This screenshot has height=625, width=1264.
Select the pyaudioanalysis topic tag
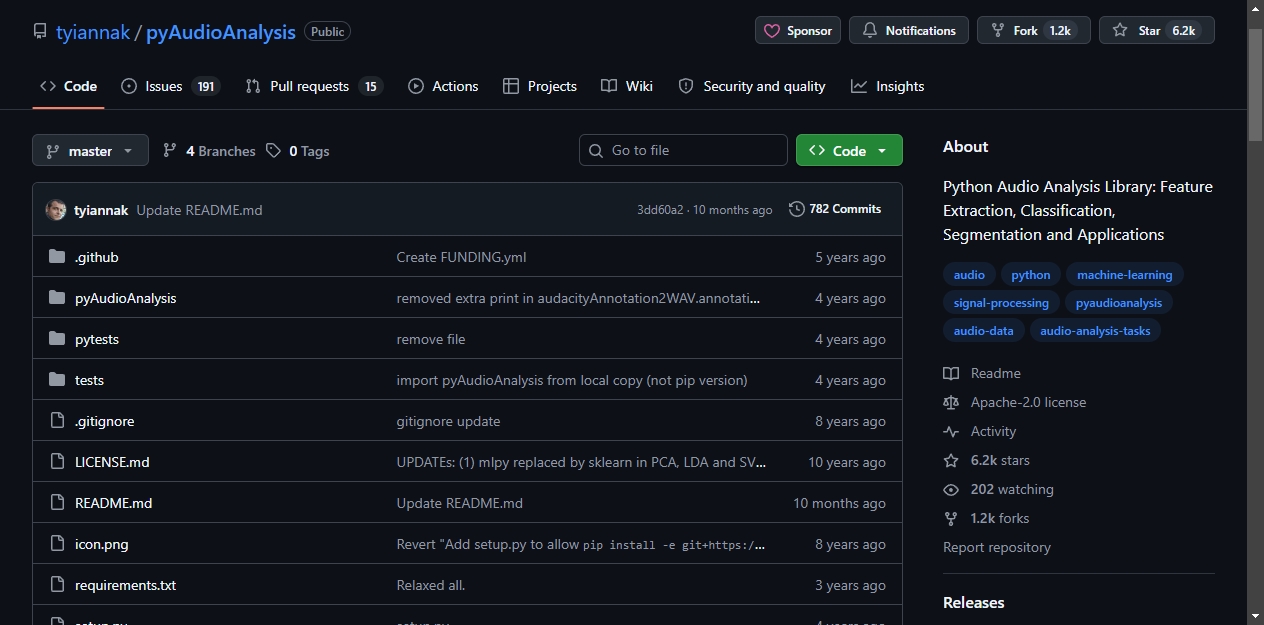(1119, 303)
